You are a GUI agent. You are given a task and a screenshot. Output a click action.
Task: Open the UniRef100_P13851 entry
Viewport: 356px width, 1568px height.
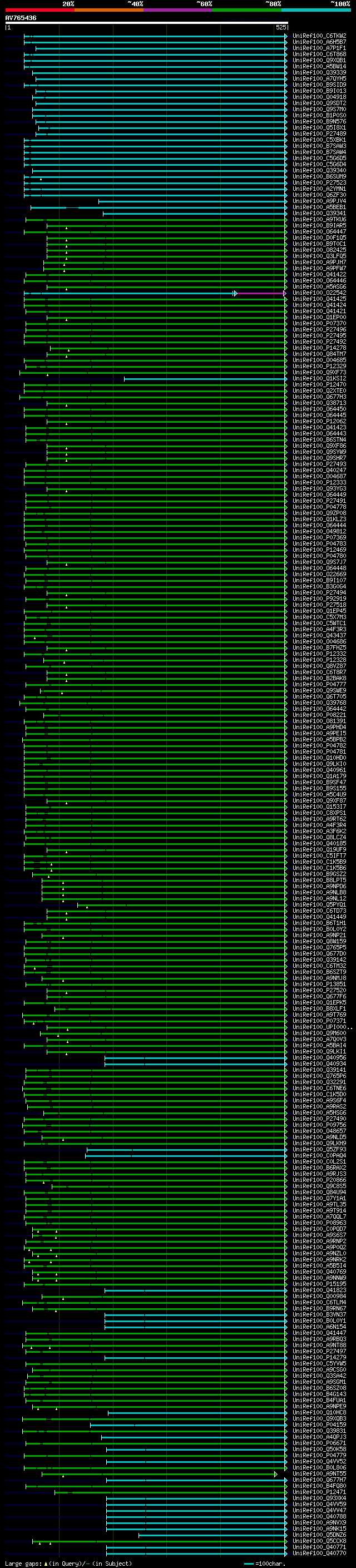coord(319,985)
